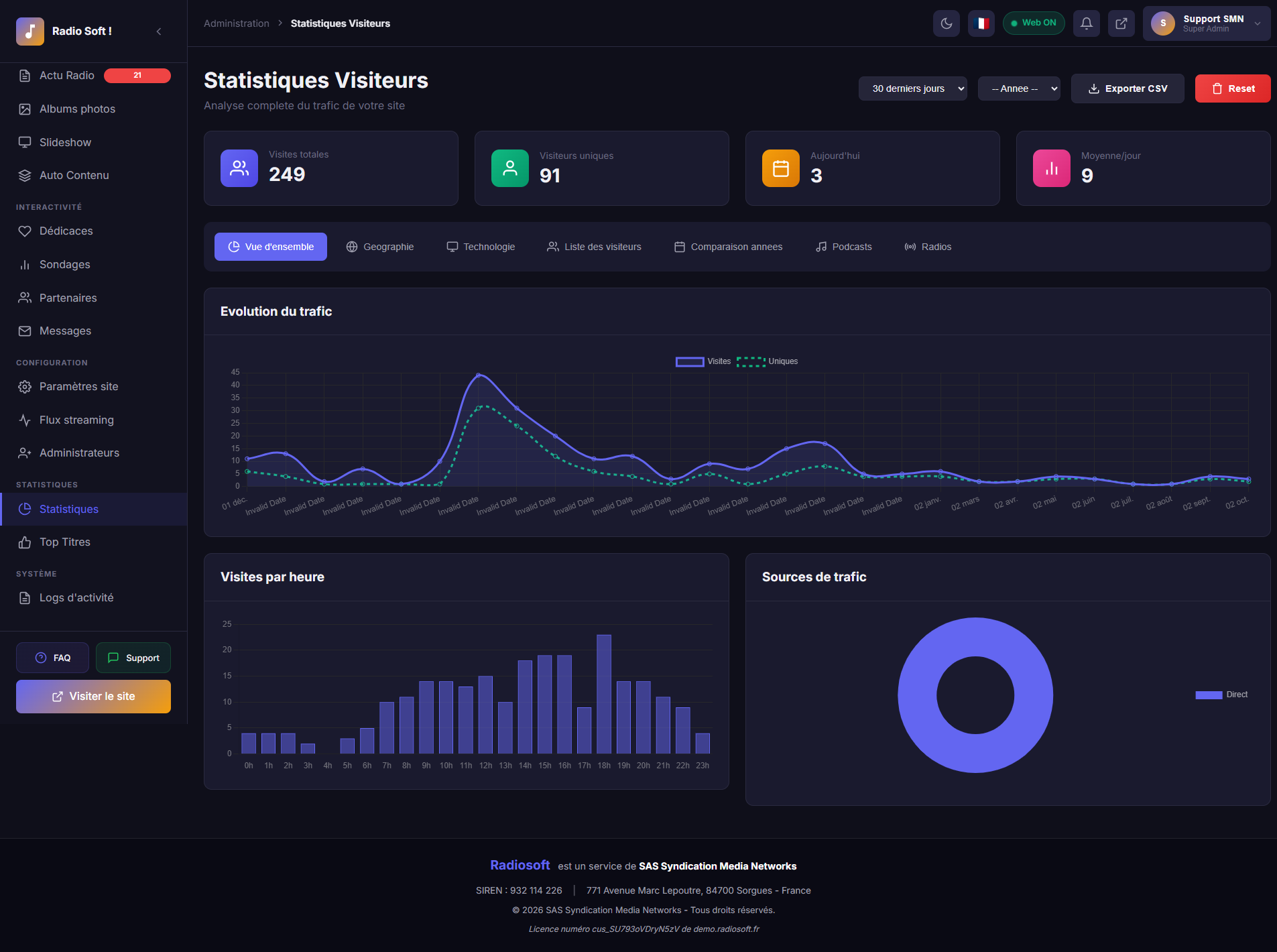Click the Radio Soft music note logo

tap(30, 32)
